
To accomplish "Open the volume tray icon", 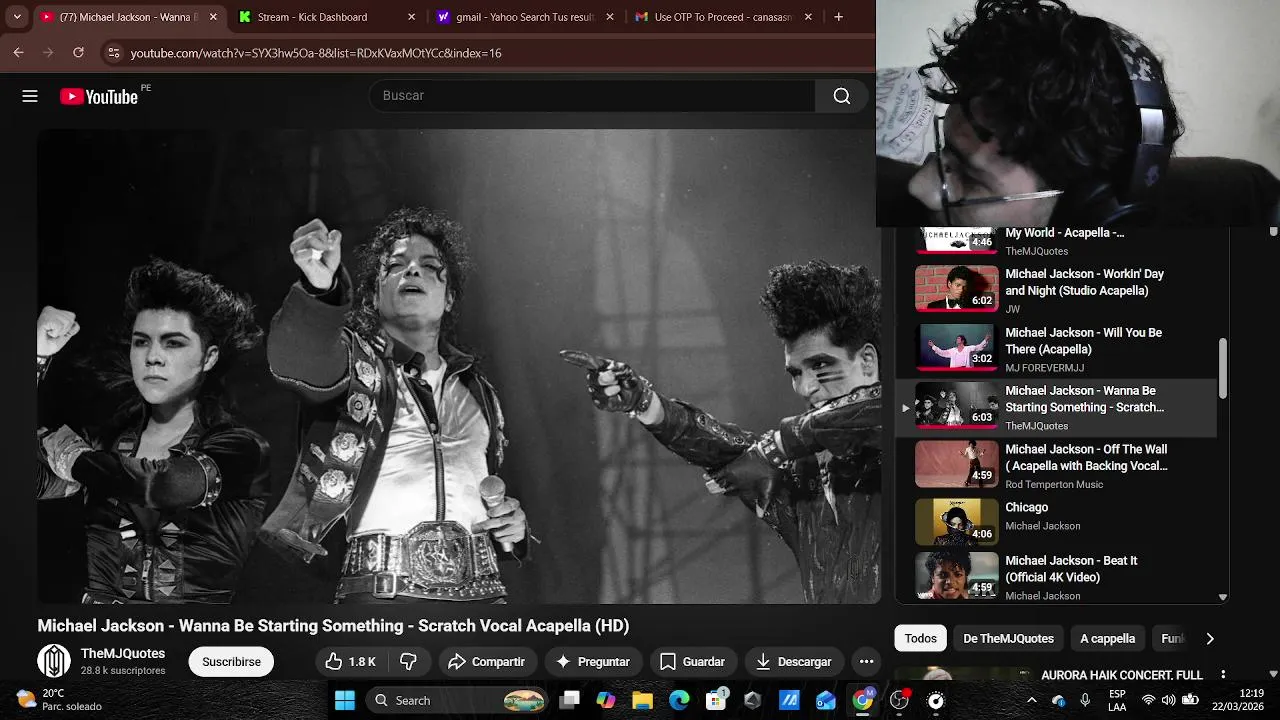I will coord(1168,700).
